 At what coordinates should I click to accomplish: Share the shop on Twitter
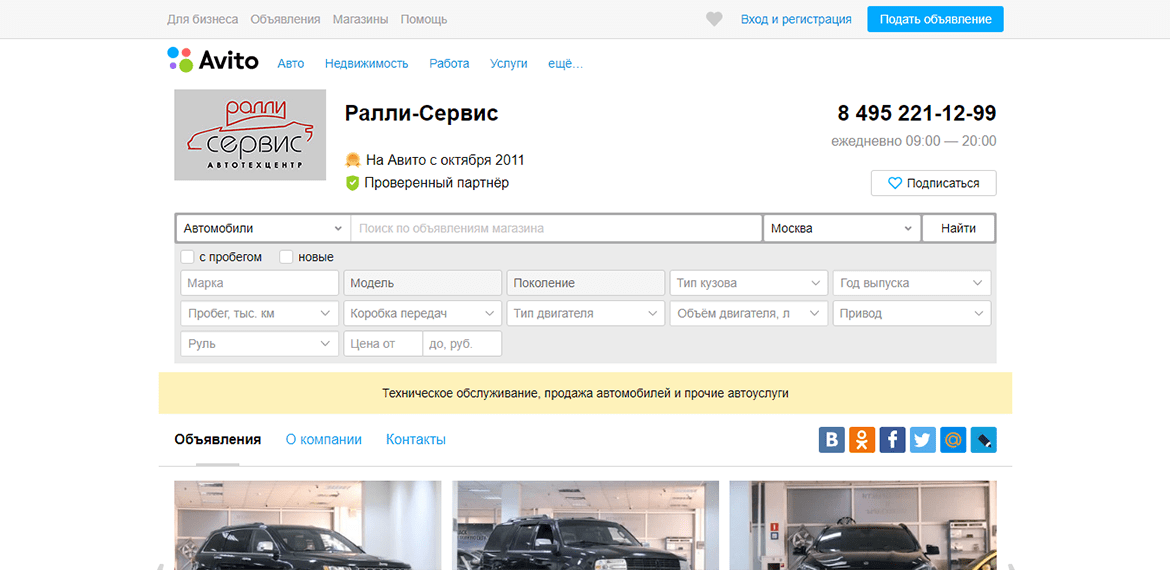[x=923, y=439]
